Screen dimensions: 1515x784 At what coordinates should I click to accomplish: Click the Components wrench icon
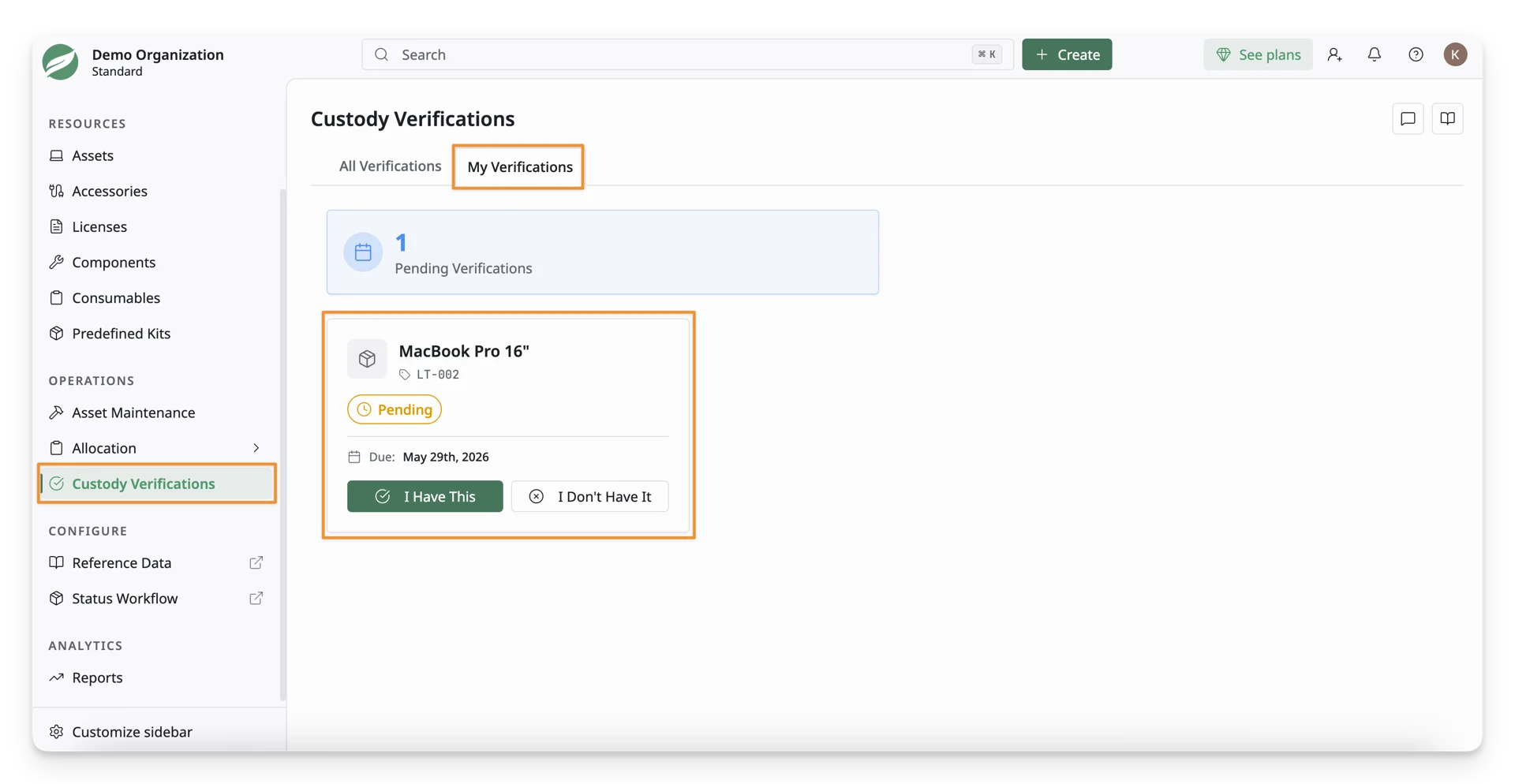[56, 262]
